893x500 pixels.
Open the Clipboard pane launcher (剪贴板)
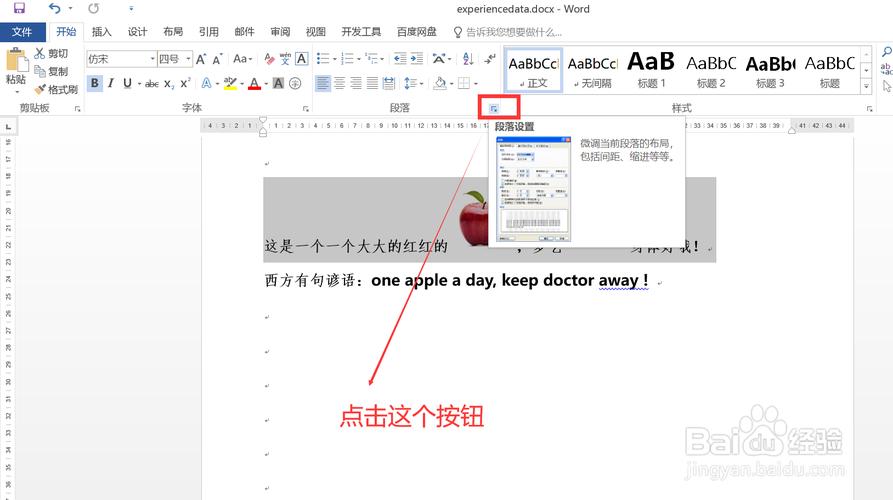point(77,108)
